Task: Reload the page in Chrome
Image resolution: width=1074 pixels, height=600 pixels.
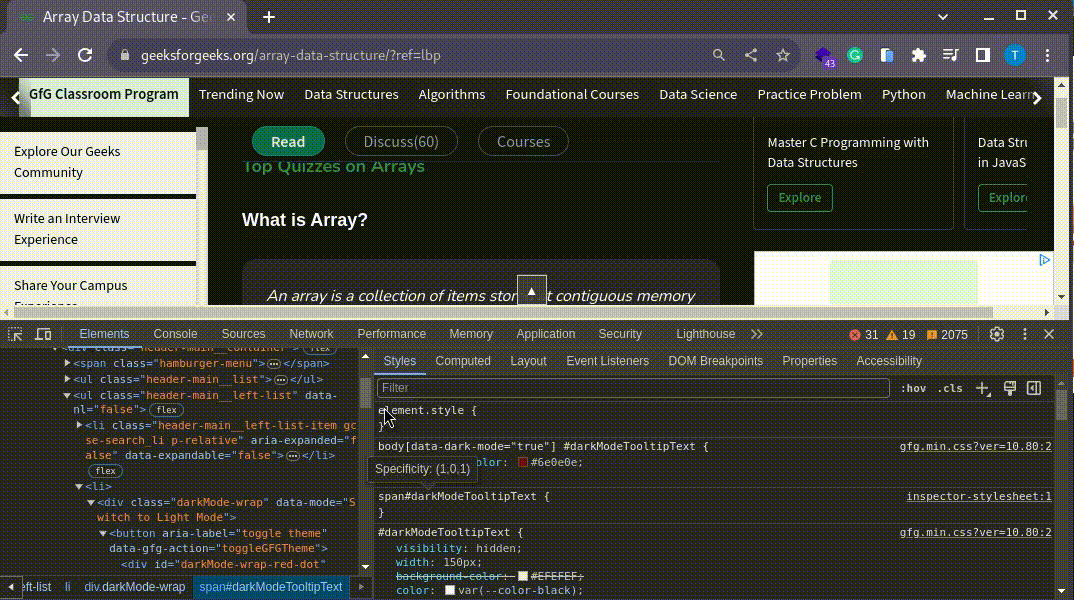Action: point(85,55)
